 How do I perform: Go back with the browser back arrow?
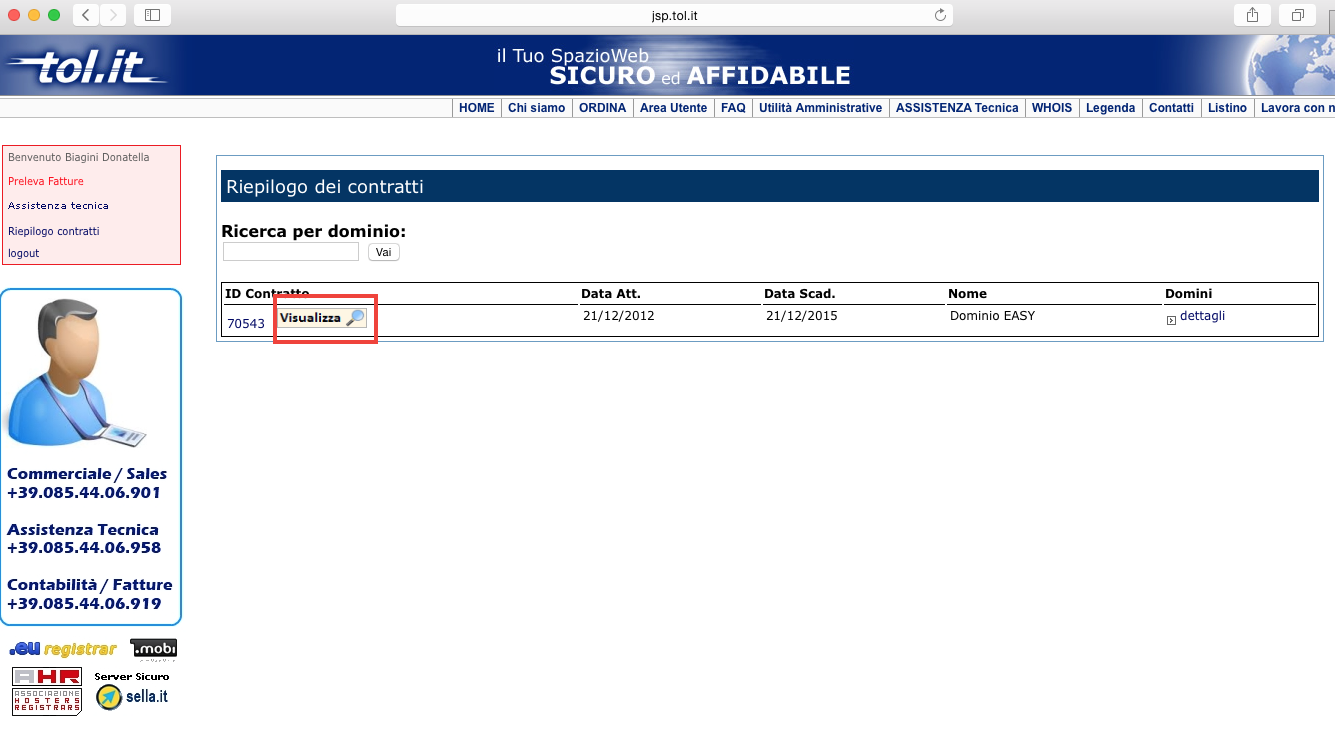[86, 15]
